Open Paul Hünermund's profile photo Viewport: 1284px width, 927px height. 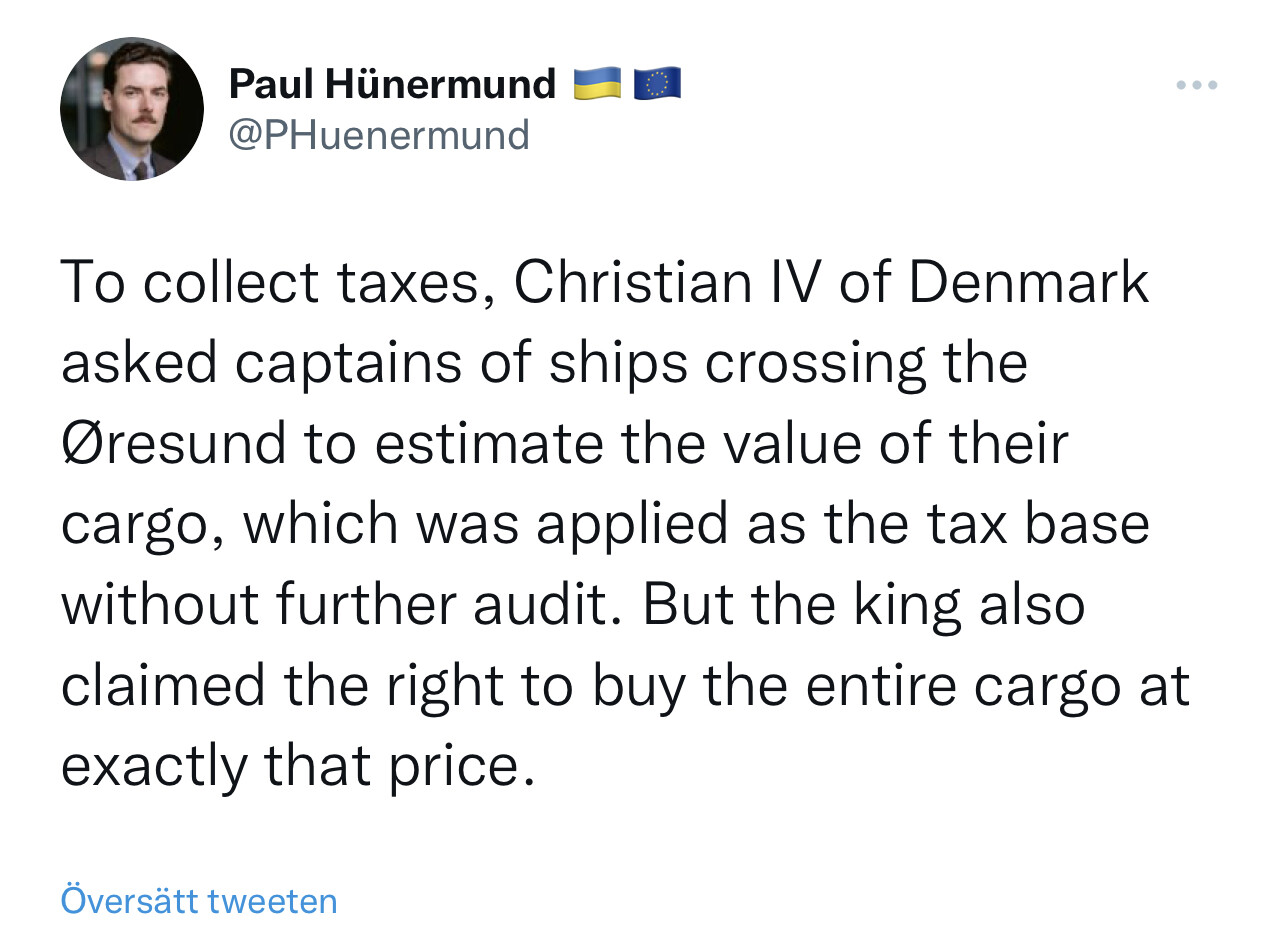(x=132, y=109)
